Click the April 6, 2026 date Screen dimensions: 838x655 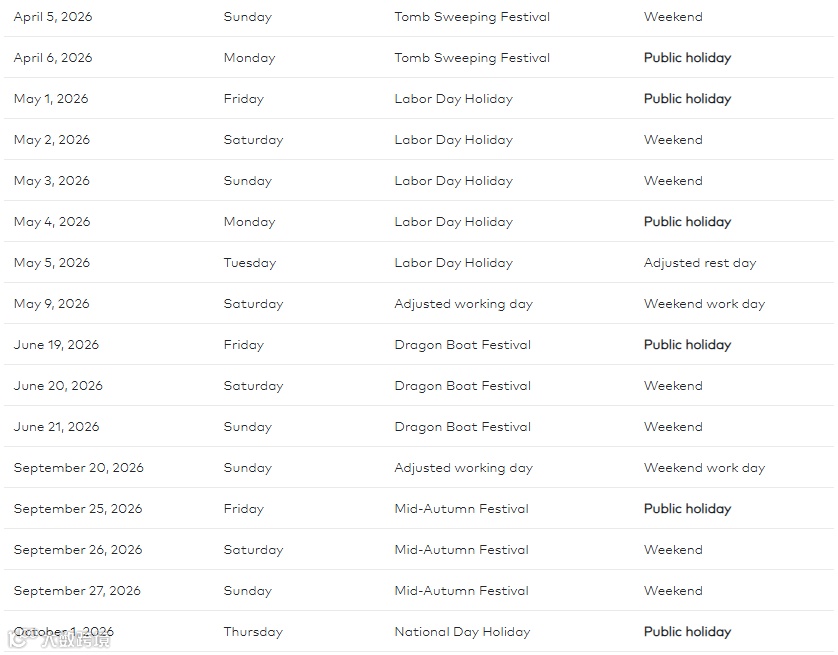53,58
